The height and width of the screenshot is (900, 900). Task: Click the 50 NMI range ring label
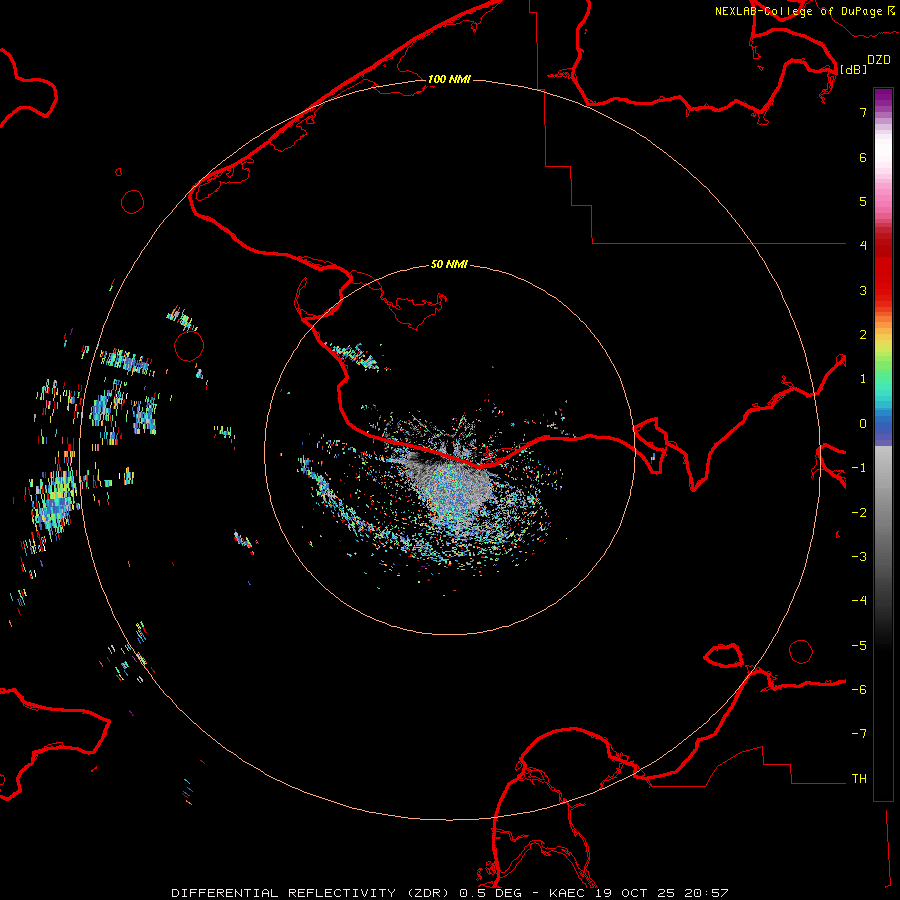(x=449, y=264)
